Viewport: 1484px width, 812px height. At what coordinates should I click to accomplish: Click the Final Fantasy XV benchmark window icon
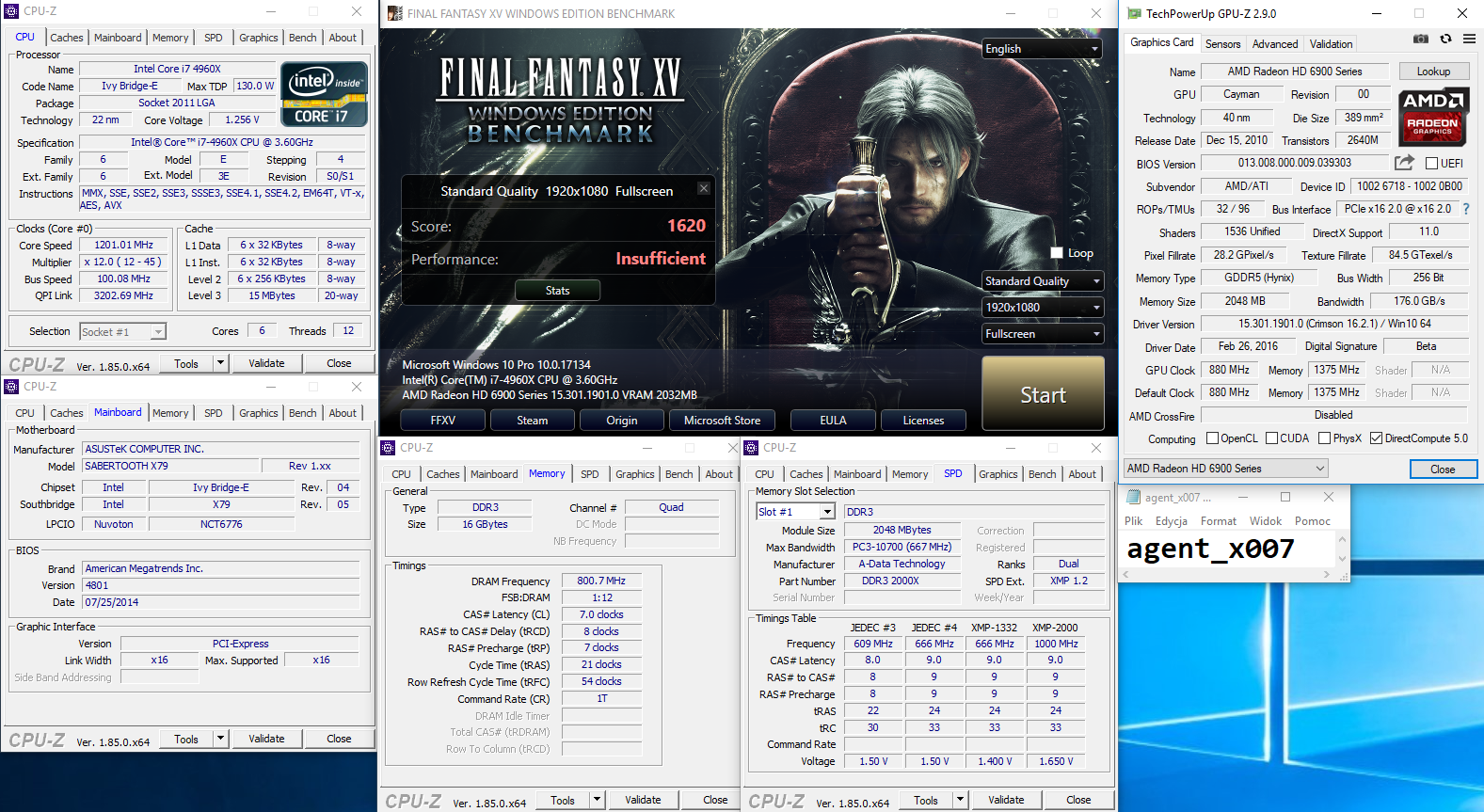[393, 13]
